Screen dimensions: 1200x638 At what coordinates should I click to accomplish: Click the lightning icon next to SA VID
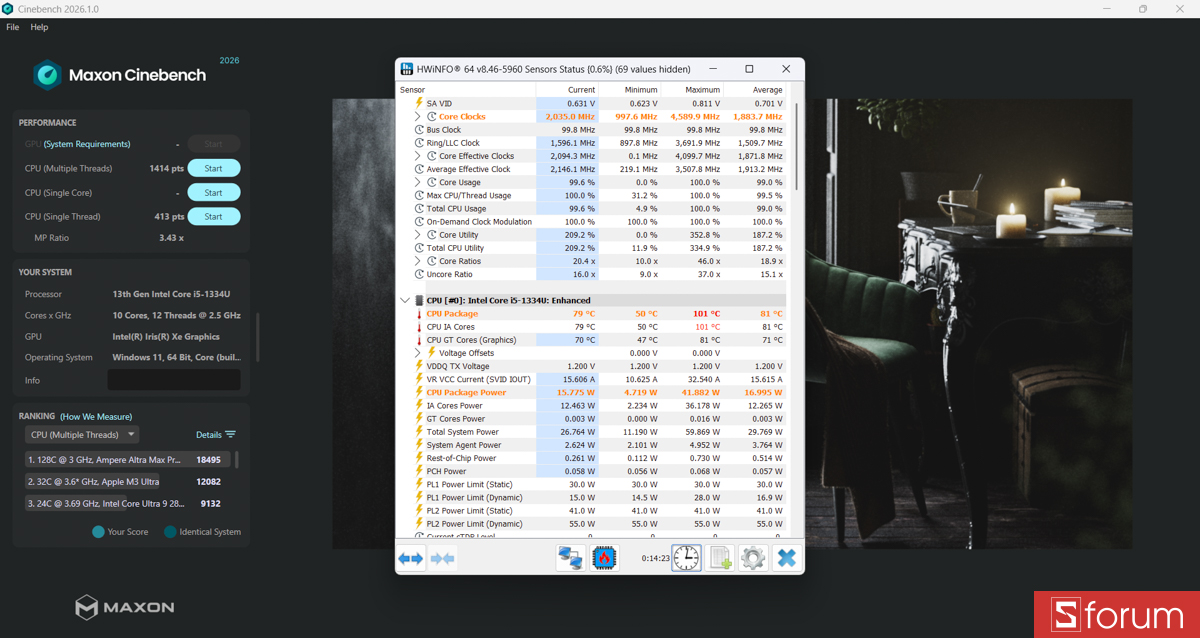(420, 103)
